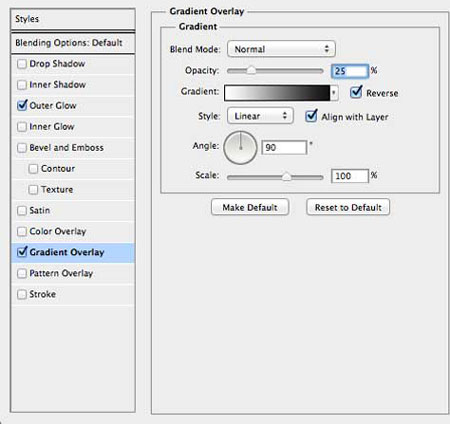Enable the Drop Shadow checkbox
The image size is (450, 424).
pyautogui.click(x=22, y=64)
